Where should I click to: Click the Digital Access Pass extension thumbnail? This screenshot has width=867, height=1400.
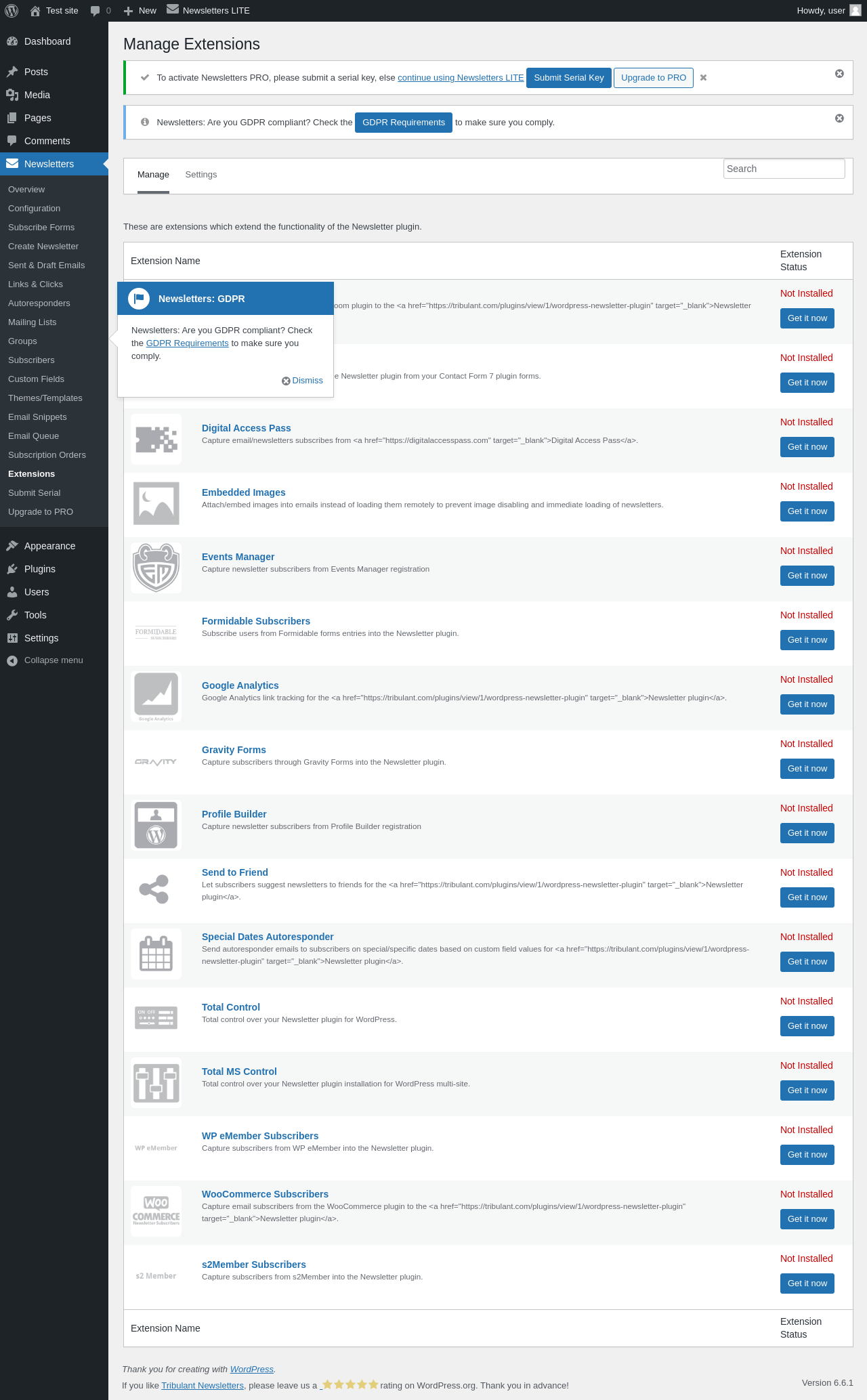[x=156, y=439]
